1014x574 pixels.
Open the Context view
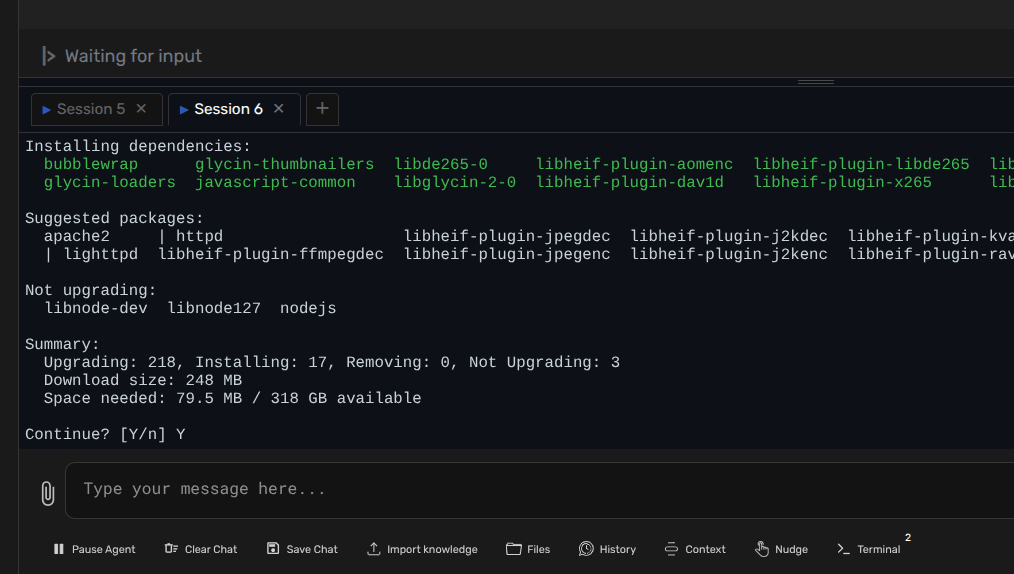[x=695, y=549]
